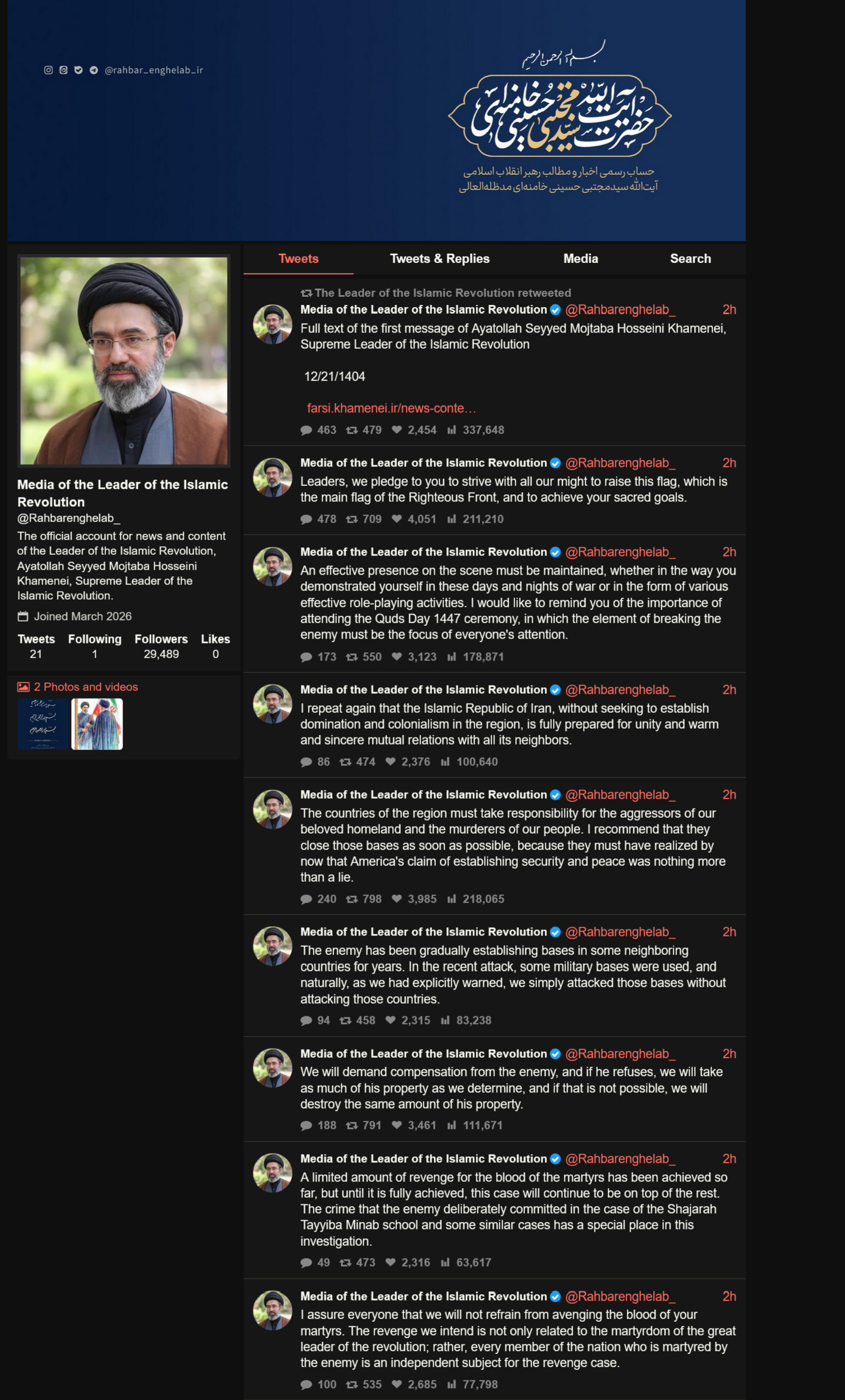The width and height of the screenshot is (845, 1400).
Task: Click the comment bubble with 240 replies
Action: point(306,899)
